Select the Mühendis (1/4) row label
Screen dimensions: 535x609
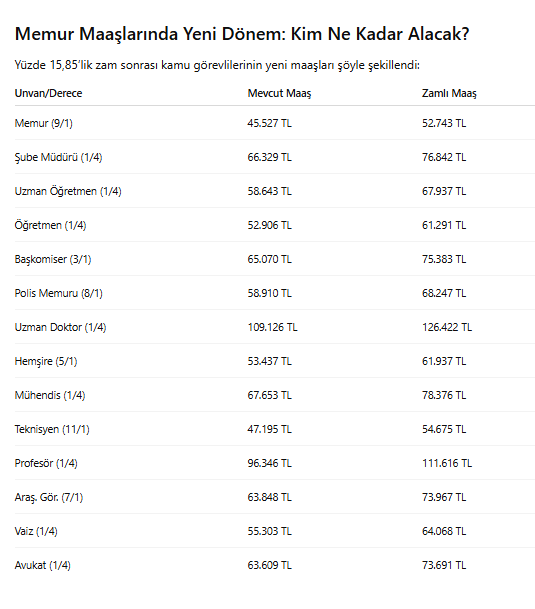pos(50,395)
